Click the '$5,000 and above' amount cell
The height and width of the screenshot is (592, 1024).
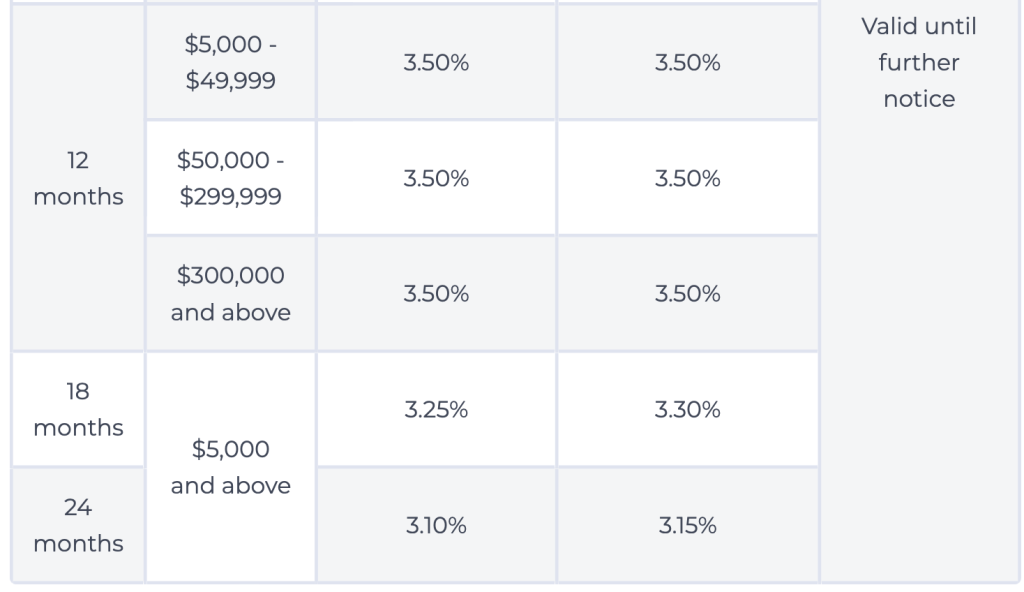pyautogui.click(x=230, y=468)
